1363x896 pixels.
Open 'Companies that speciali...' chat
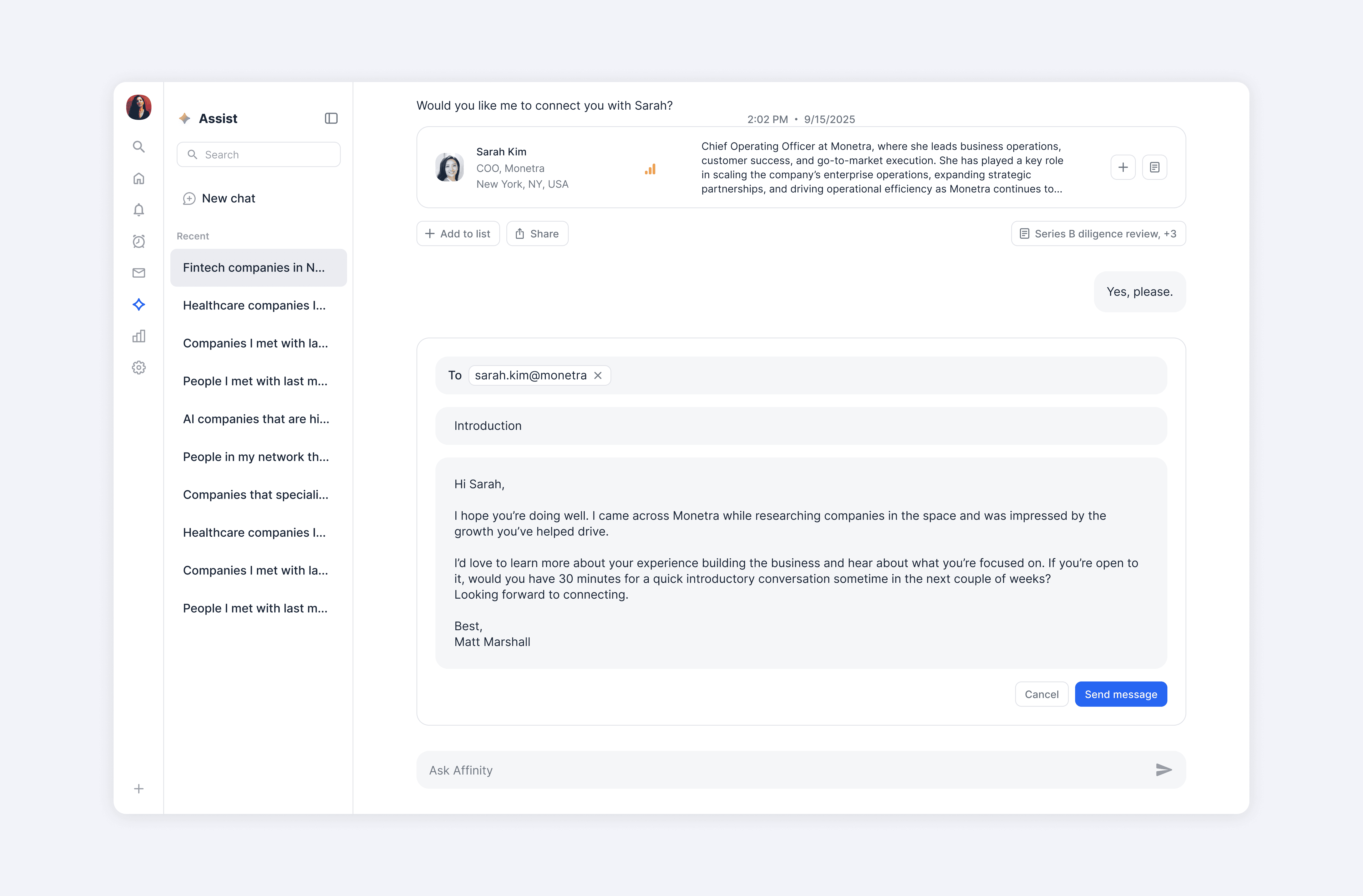tap(258, 495)
